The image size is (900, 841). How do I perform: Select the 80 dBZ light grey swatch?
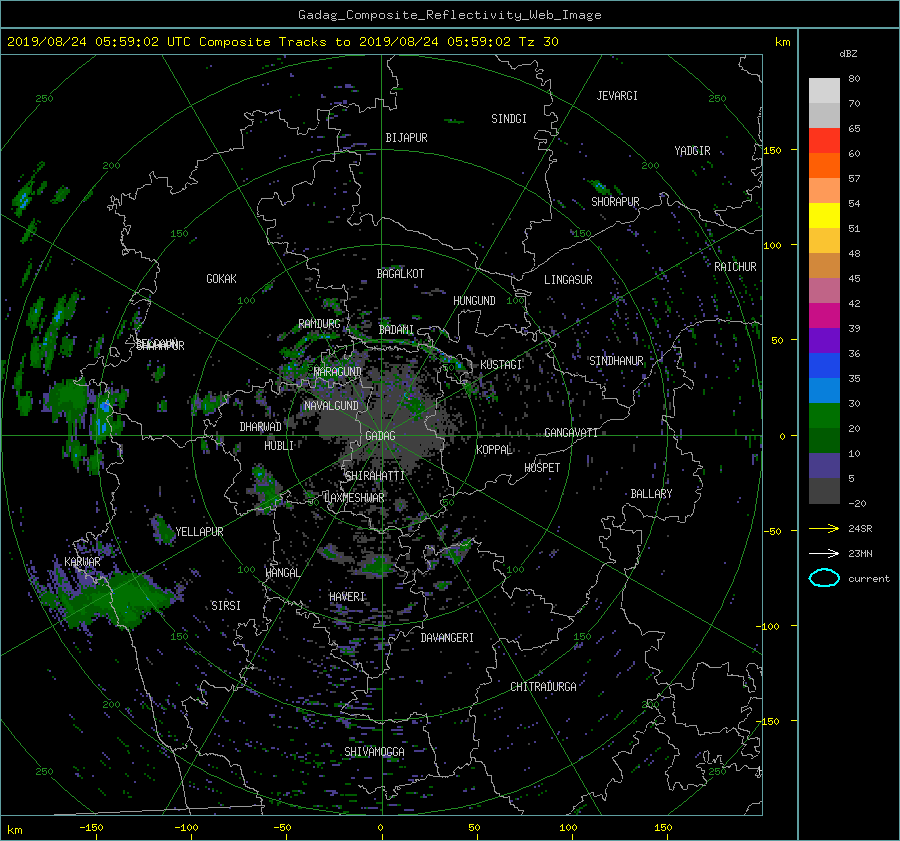click(x=824, y=90)
